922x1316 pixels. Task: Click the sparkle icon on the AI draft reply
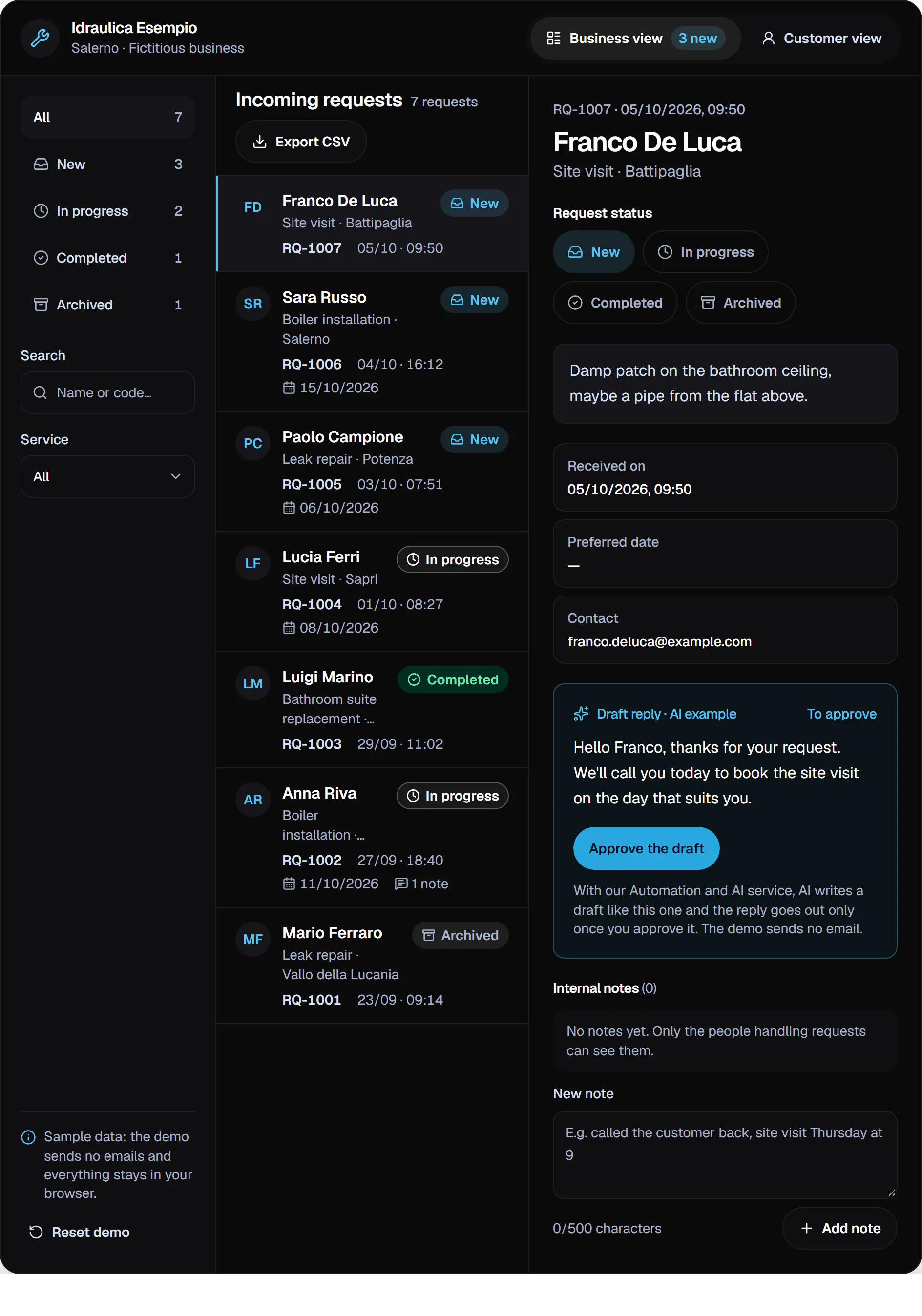click(581, 714)
